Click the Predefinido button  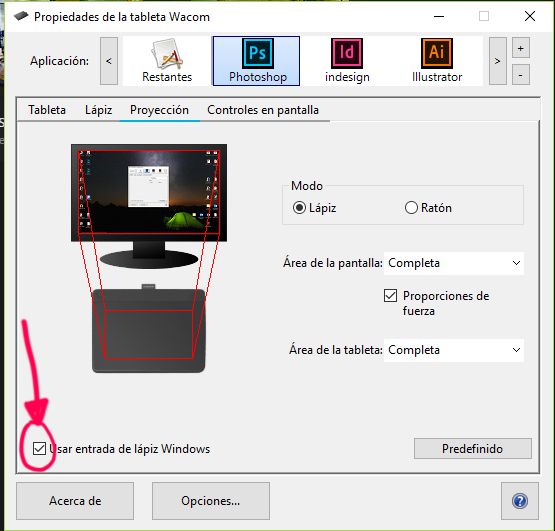[473, 449]
